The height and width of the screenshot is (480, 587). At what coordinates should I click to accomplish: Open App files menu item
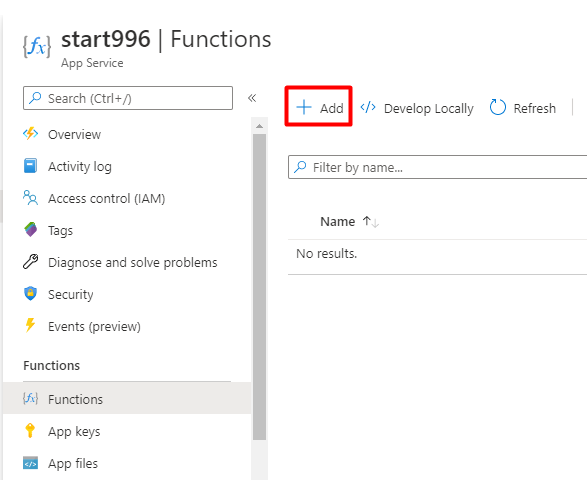click(x=127, y=463)
